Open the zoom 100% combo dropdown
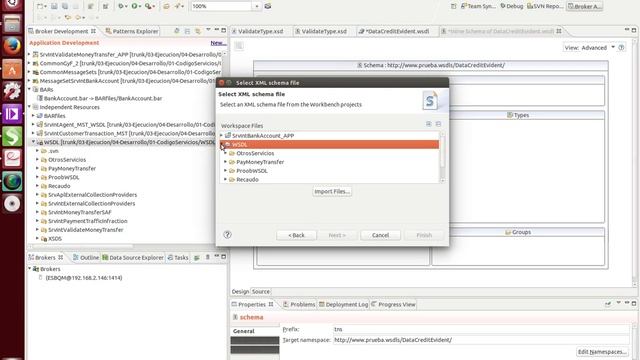The image size is (640, 360). [x=256, y=6]
